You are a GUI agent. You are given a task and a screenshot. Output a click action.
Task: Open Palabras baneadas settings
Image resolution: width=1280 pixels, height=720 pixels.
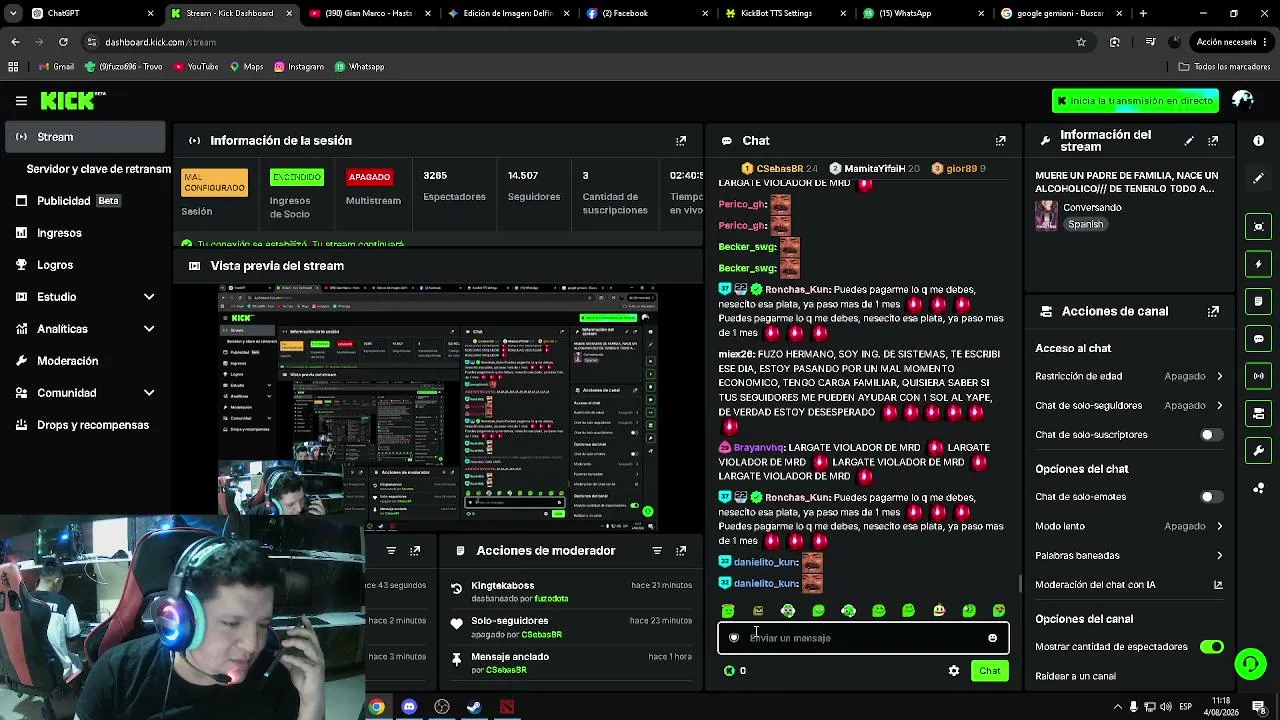[1130, 556]
